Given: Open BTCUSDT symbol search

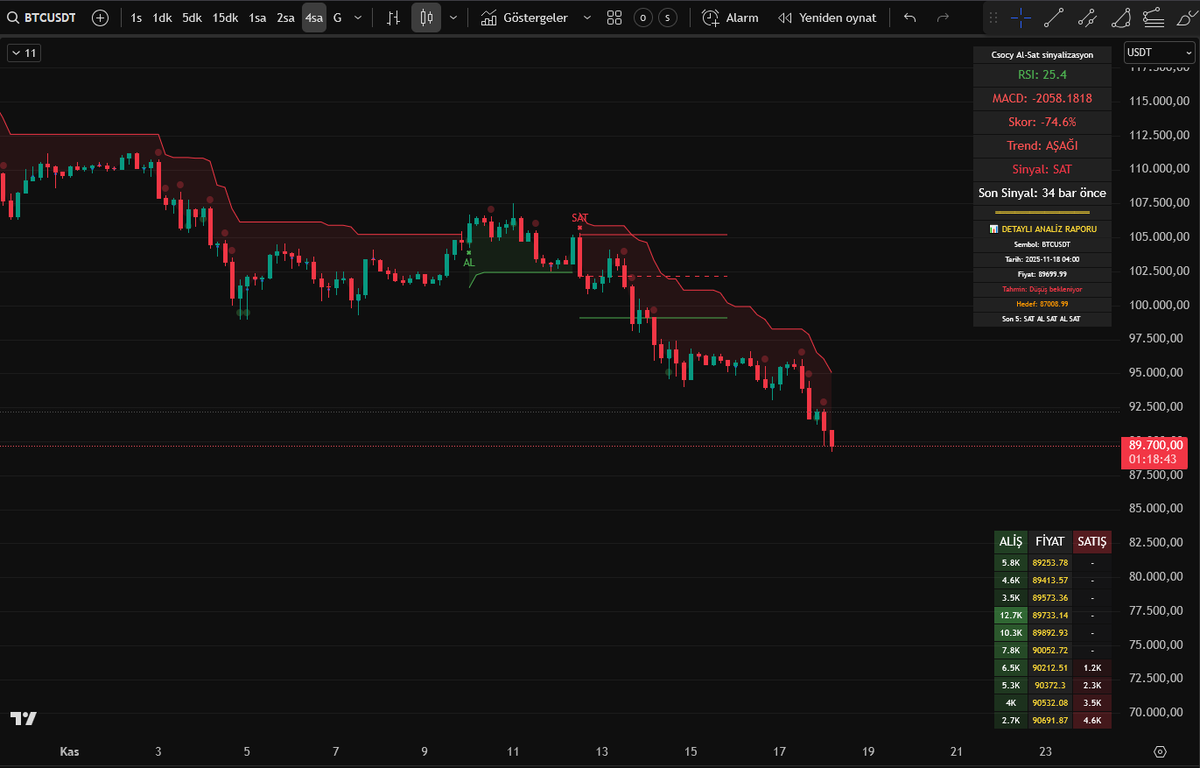Looking at the screenshot, I should tap(42, 18).
